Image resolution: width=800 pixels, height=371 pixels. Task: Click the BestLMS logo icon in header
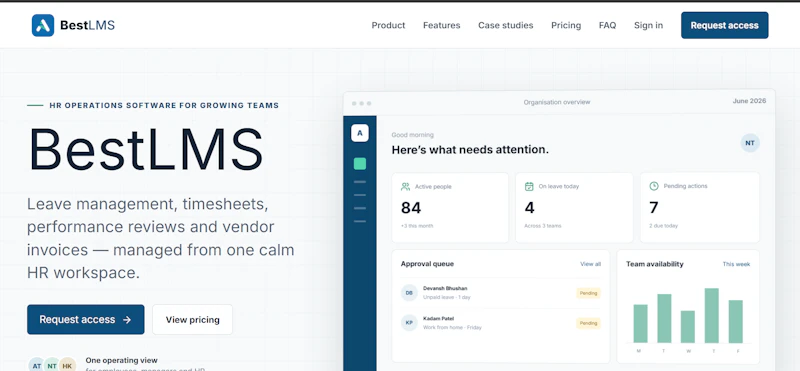tap(43, 25)
